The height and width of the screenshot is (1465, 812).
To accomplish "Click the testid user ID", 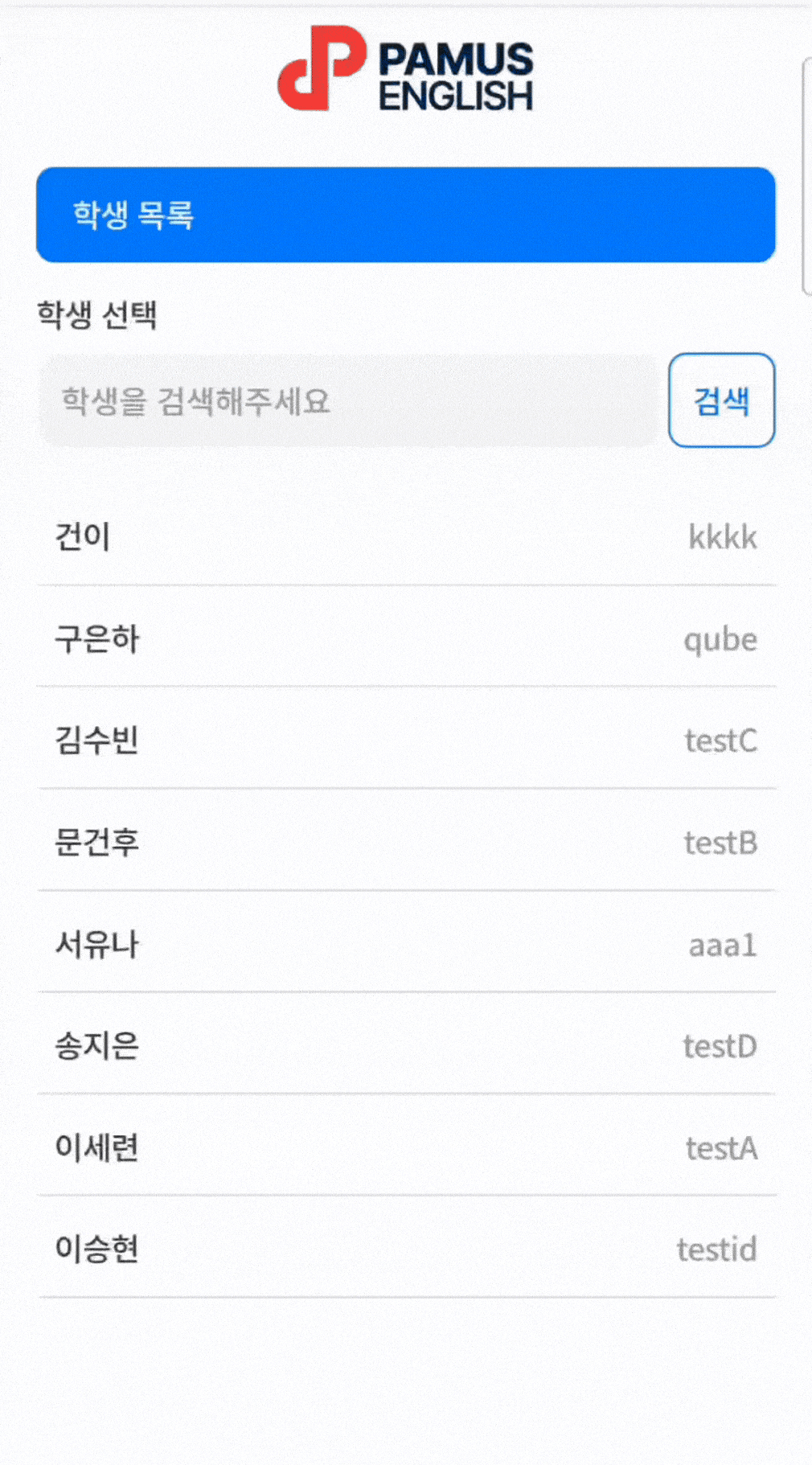I will point(716,1250).
